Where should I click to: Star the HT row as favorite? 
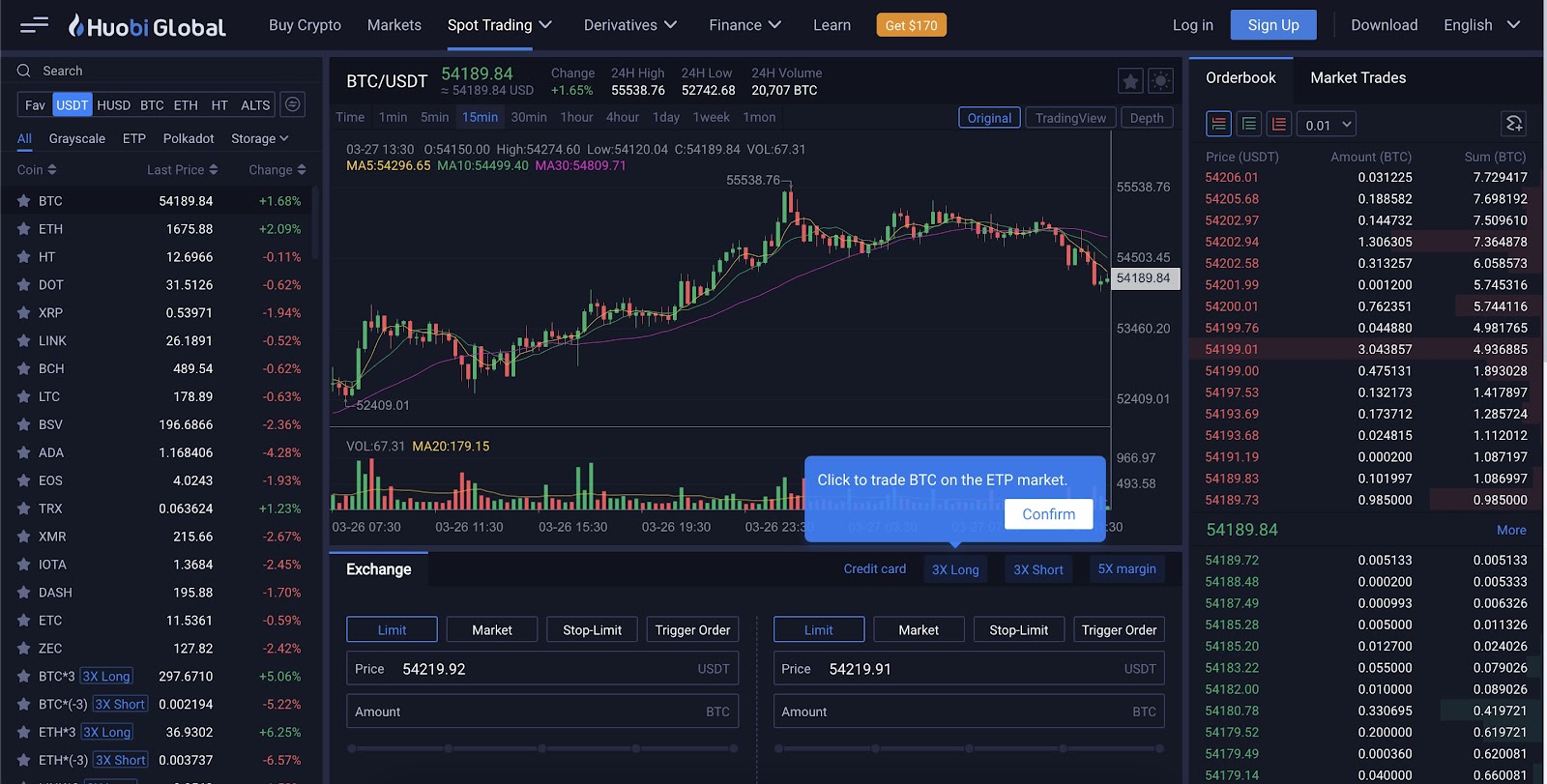click(x=23, y=257)
